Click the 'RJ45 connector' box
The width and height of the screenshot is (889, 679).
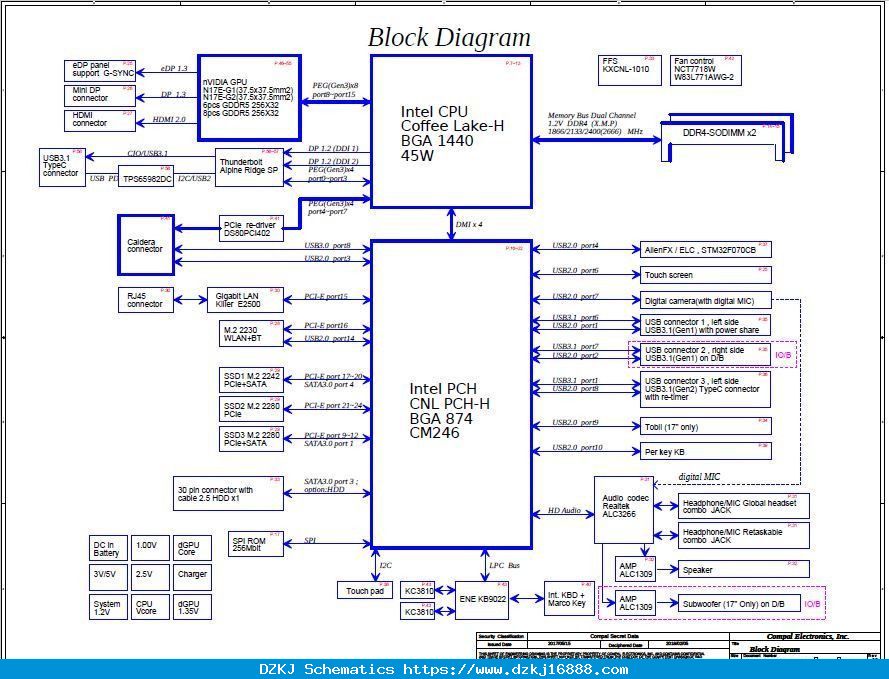coord(145,300)
